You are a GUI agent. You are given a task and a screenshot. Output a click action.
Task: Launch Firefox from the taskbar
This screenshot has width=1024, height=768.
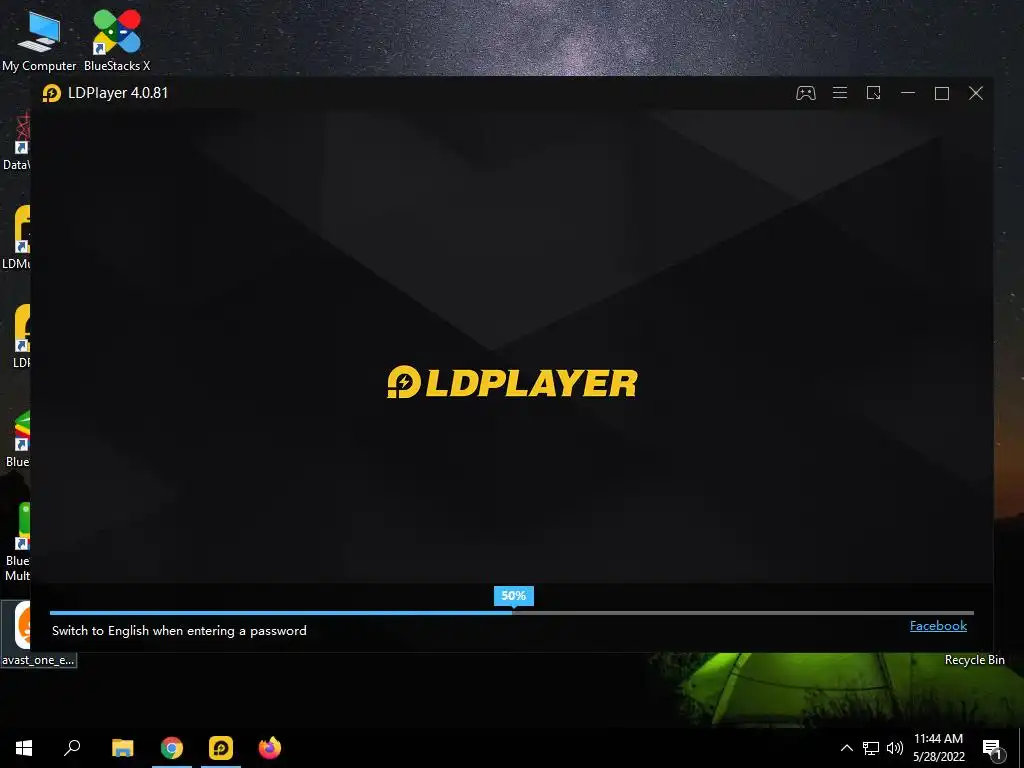click(270, 748)
